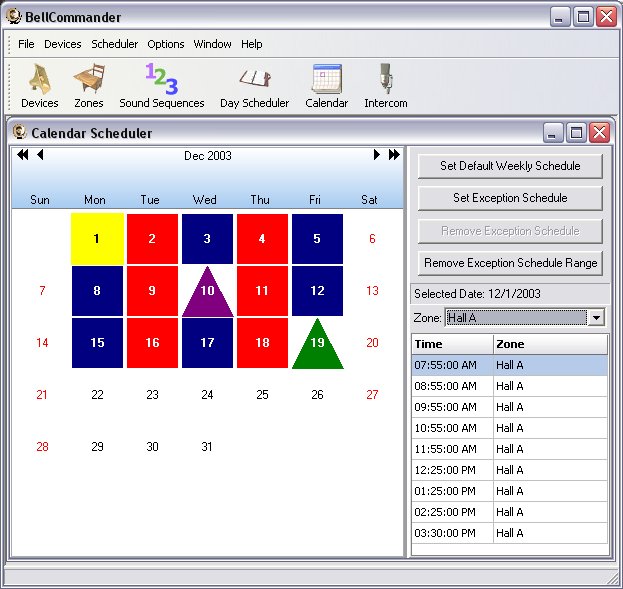This screenshot has height=589, width=623.
Task: Select the 08:55:00 AM schedule row
Action: pyautogui.click(x=510, y=386)
